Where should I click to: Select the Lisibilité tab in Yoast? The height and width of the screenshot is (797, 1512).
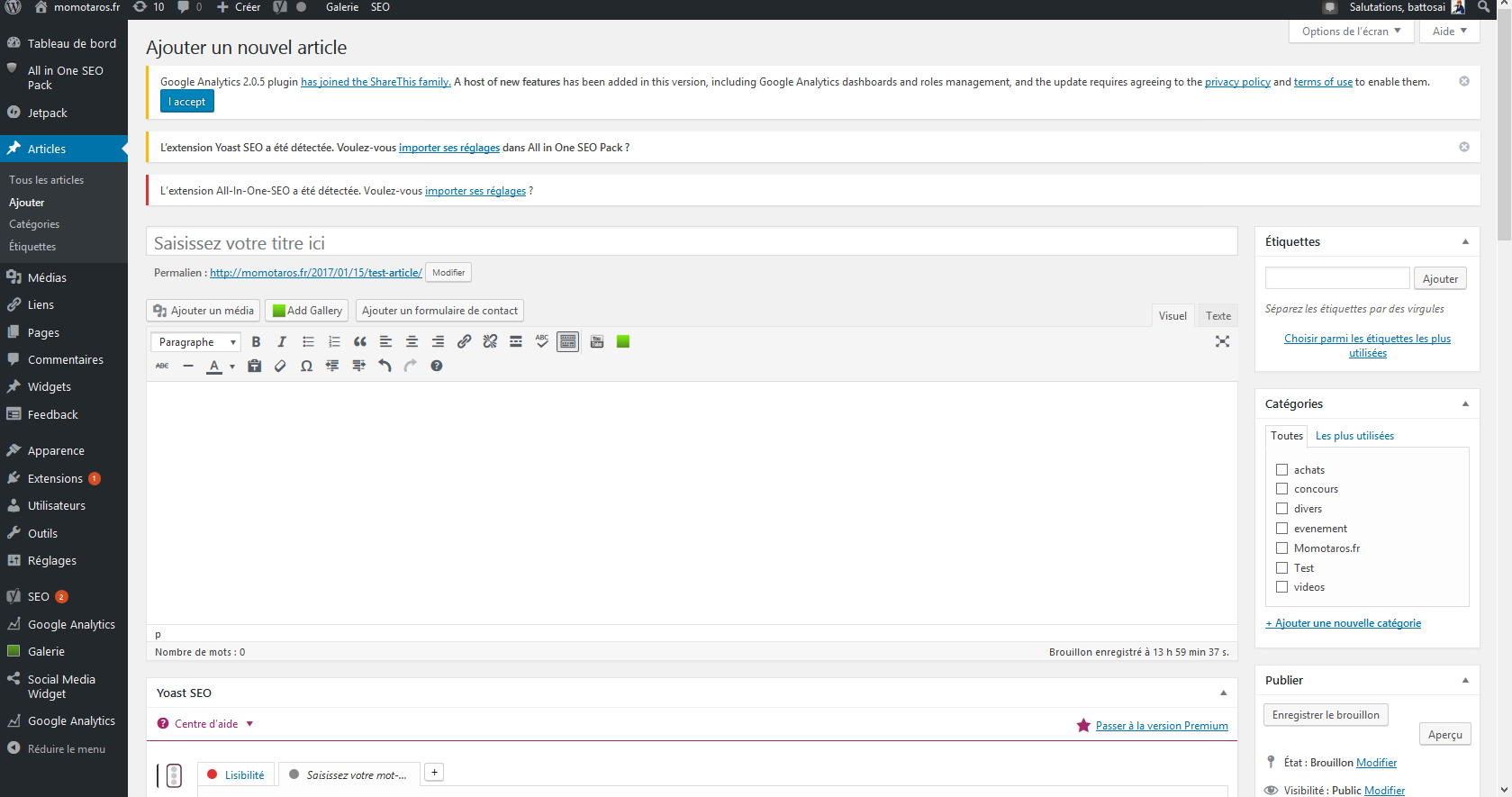pyautogui.click(x=235, y=774)
